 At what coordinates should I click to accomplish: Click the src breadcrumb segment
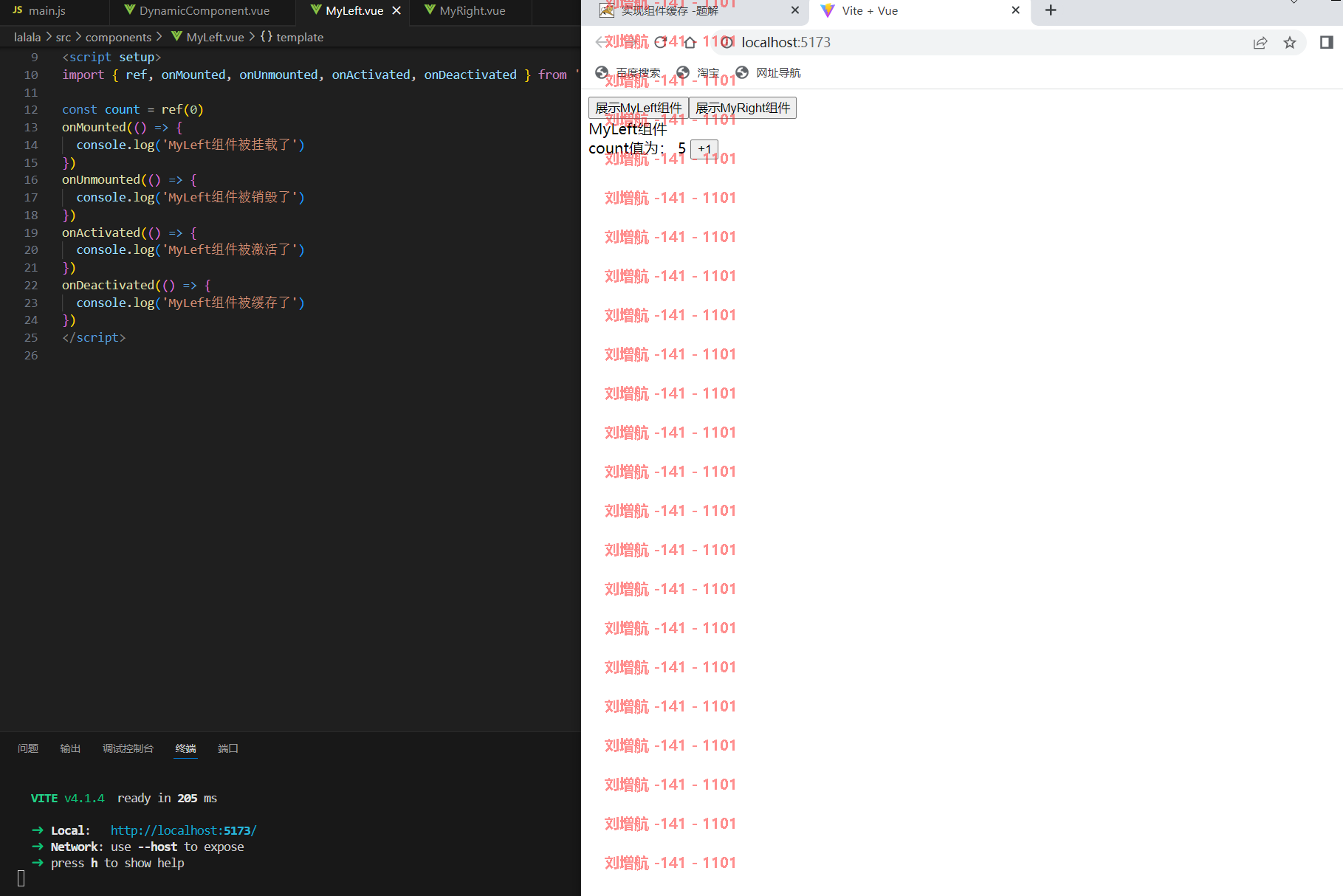pyautogui.click(x=63, y=37)
